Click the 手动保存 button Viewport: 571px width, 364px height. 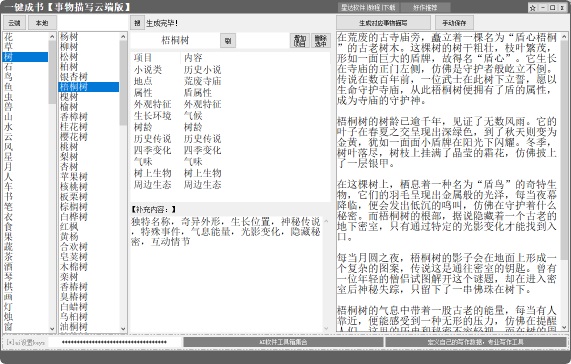click(x=454, y=23)
